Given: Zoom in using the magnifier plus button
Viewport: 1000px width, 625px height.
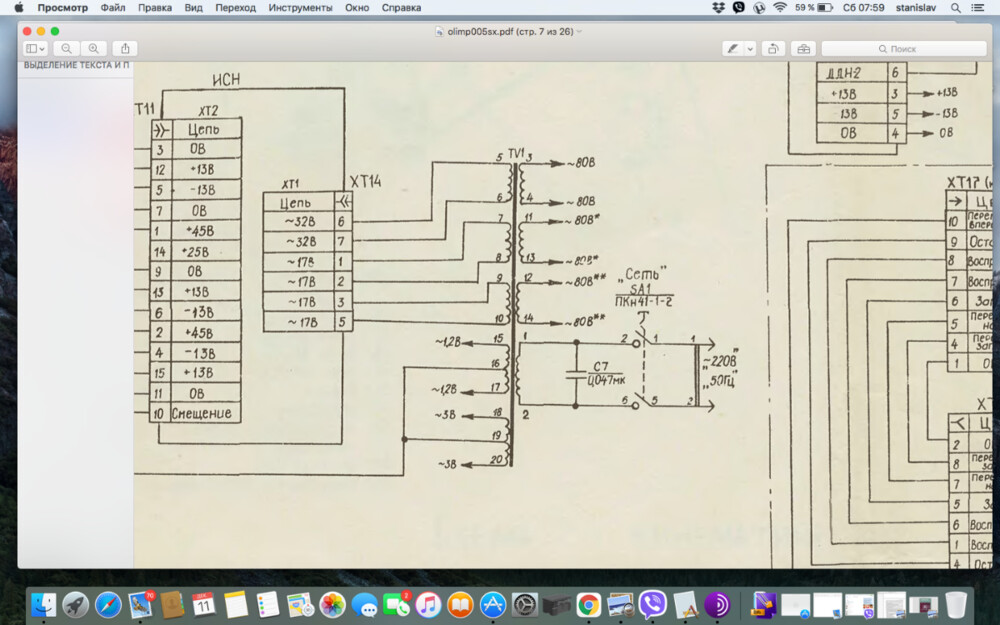Looking at the screenshot, I should 94,48.
